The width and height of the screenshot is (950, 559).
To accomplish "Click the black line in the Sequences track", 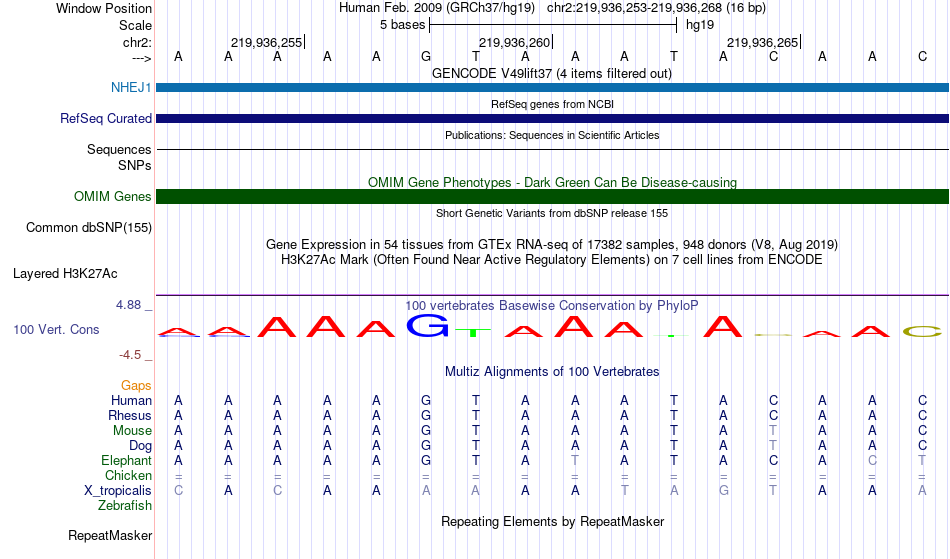I will (x=553, y=150).
